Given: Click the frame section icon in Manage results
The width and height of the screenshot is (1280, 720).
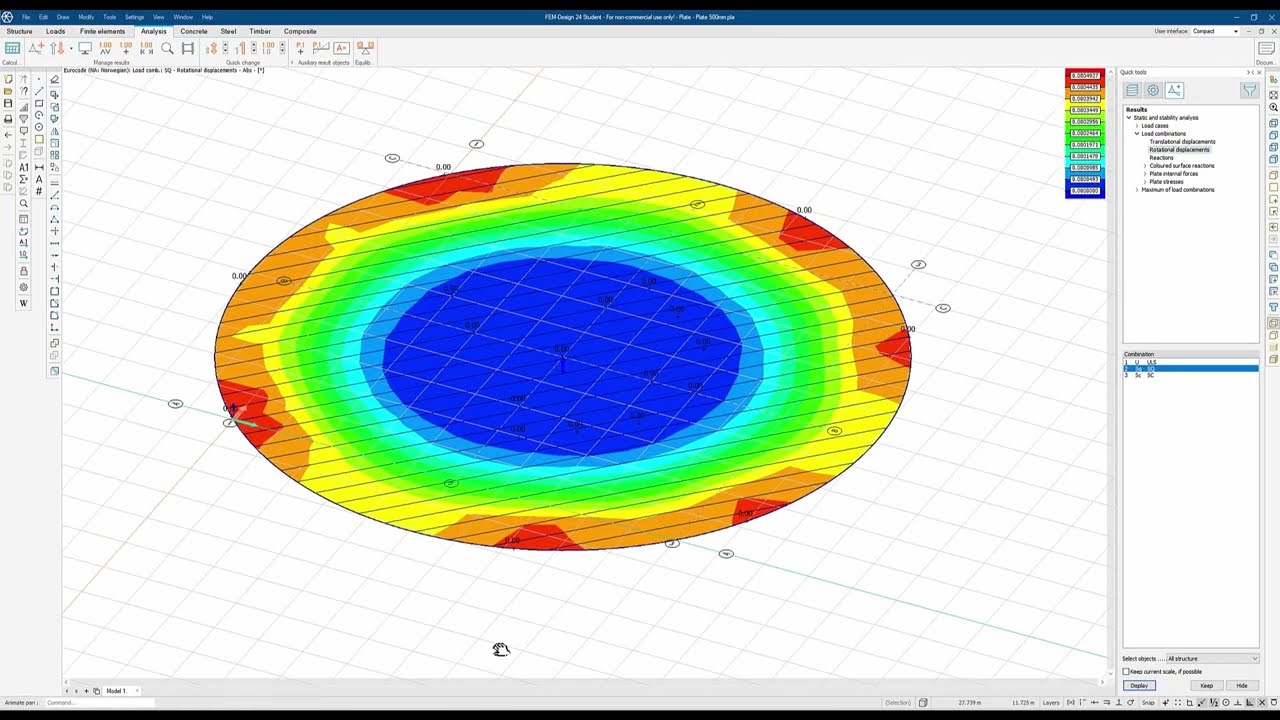Looking at the screenshot, I should pos(187,48).
